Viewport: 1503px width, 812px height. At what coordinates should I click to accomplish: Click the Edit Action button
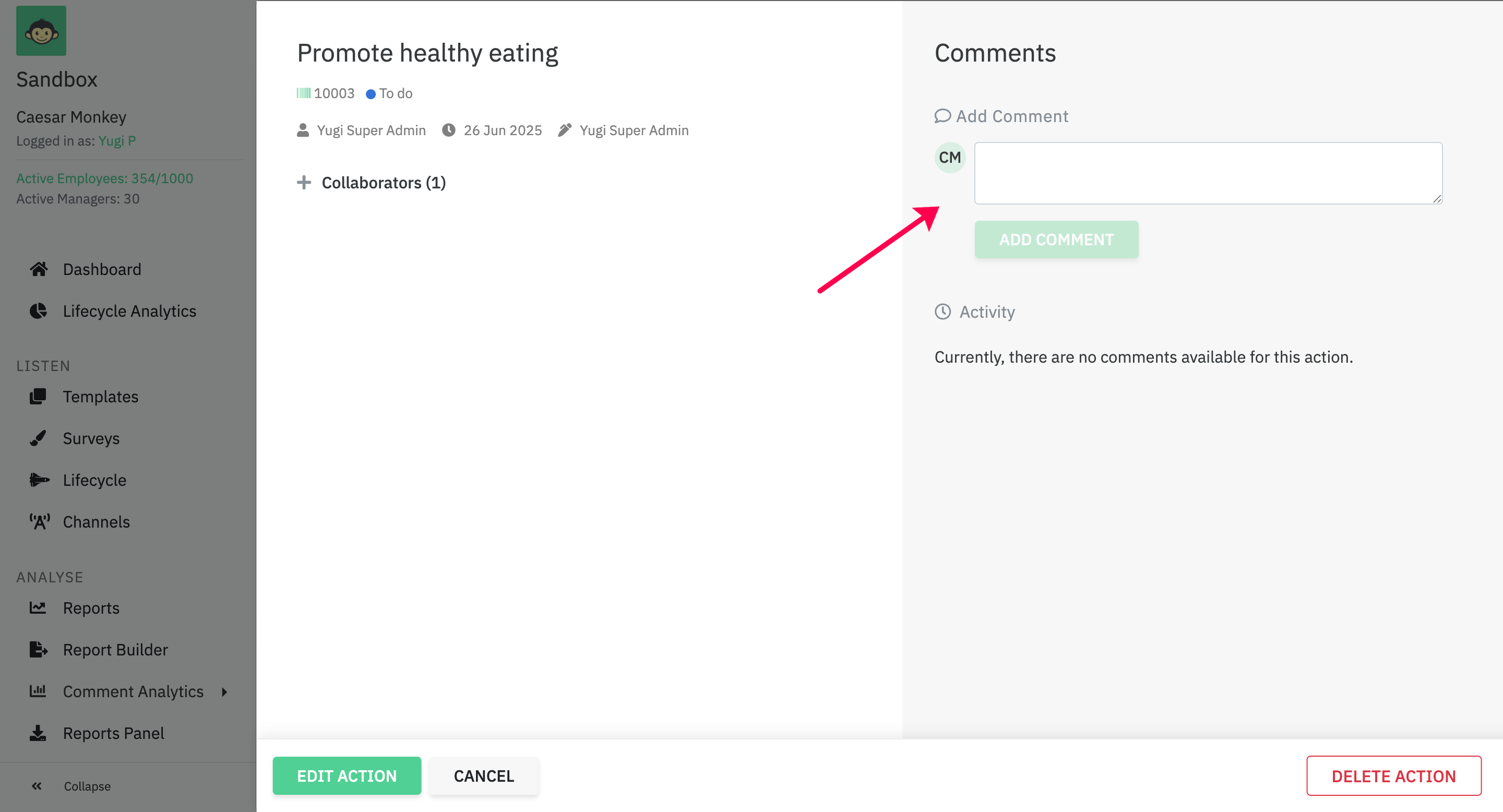347,776
